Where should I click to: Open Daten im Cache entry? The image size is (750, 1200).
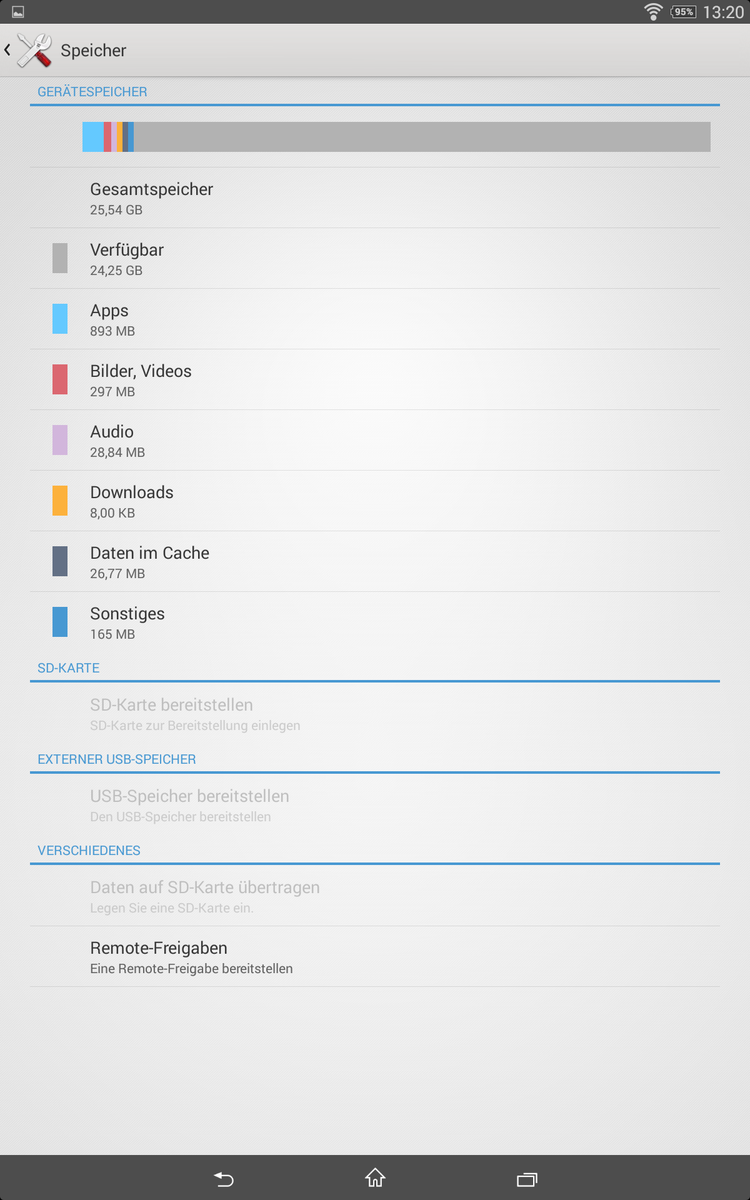coord(374,561)
